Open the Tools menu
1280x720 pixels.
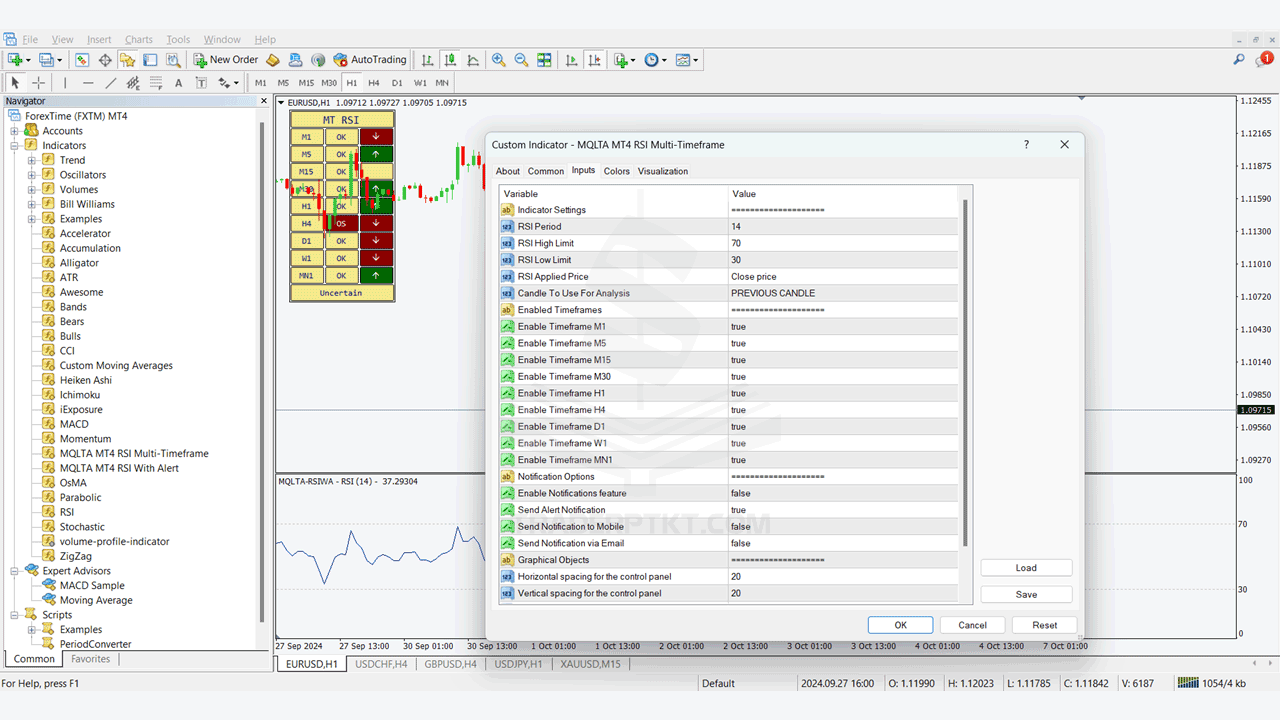point(178,40)
